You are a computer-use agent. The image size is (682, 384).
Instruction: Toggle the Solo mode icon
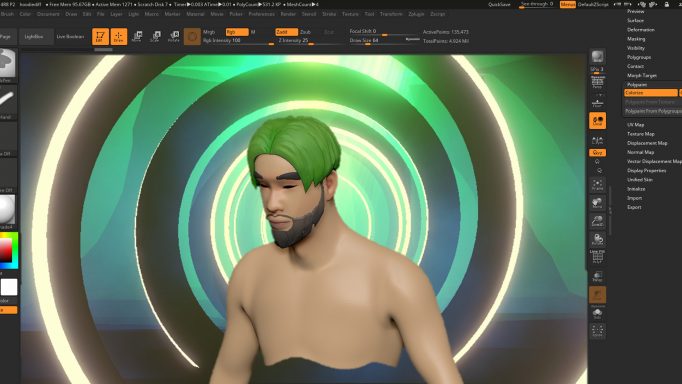[x=598, y=313]
